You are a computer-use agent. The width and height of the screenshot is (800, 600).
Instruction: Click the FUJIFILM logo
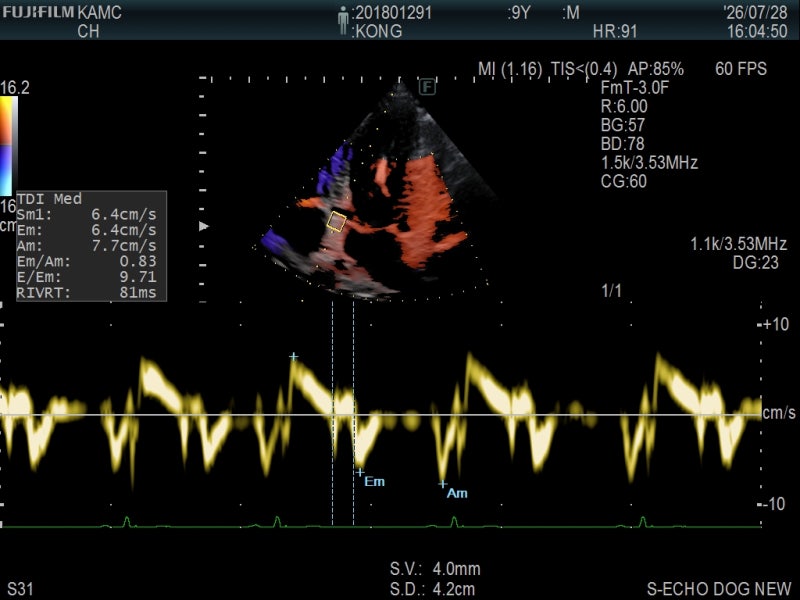pos(38,12)
